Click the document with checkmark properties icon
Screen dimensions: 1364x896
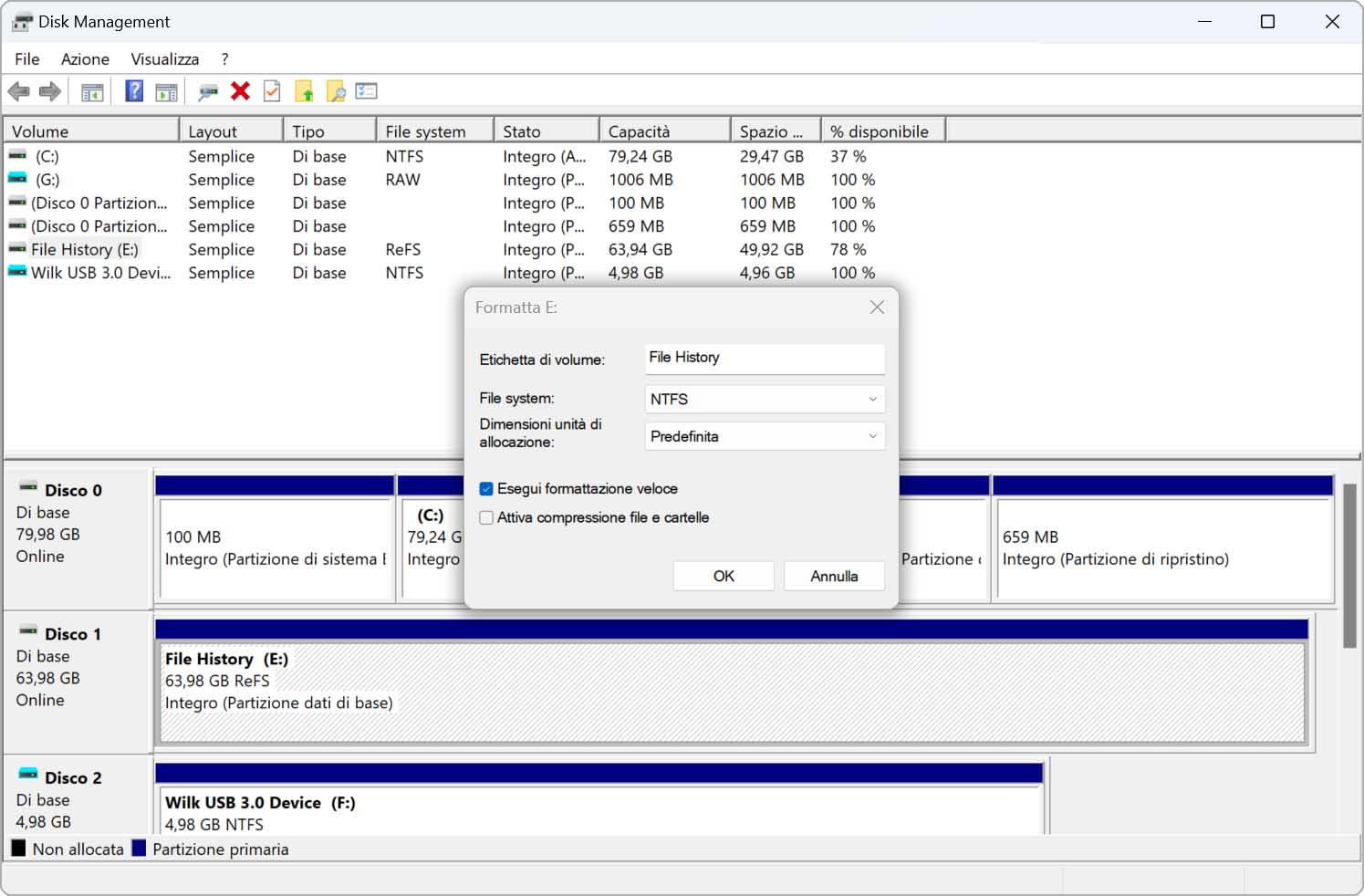pos(272,91)
